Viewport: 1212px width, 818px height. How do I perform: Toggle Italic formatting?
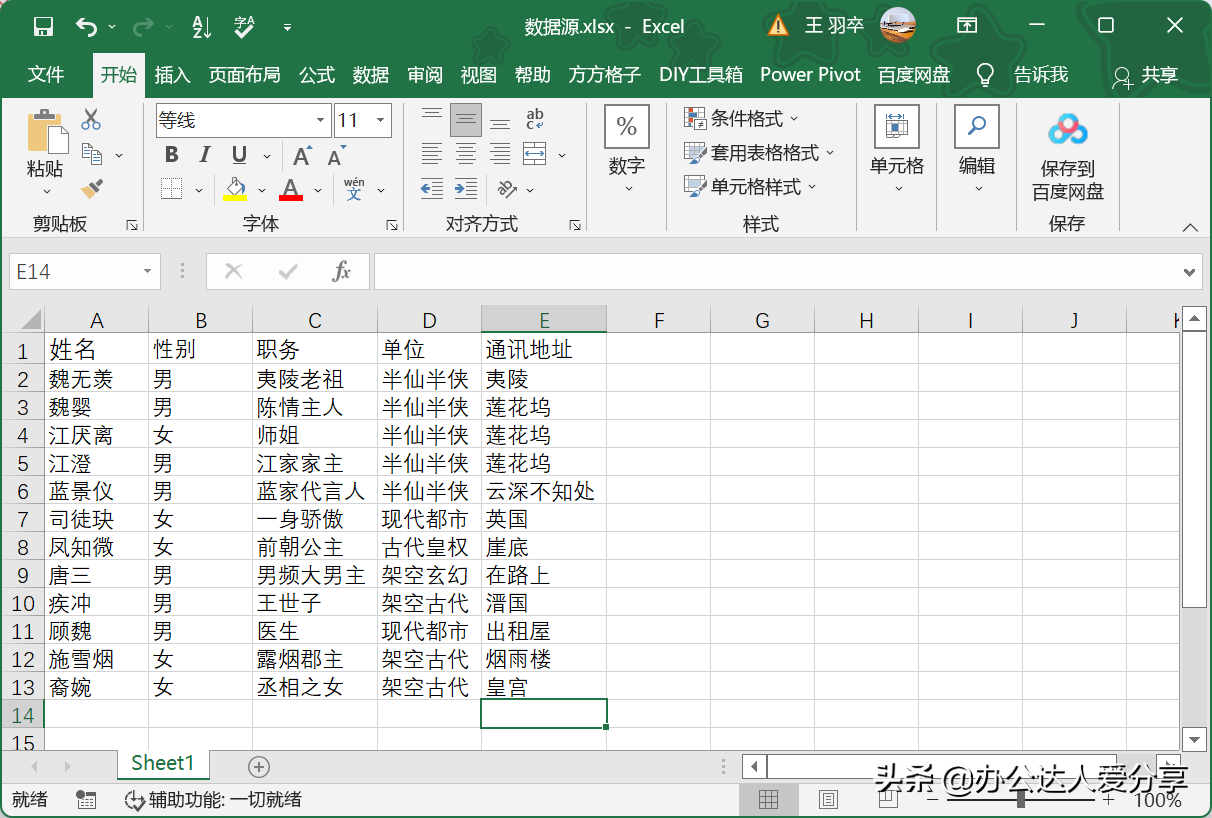205,154
